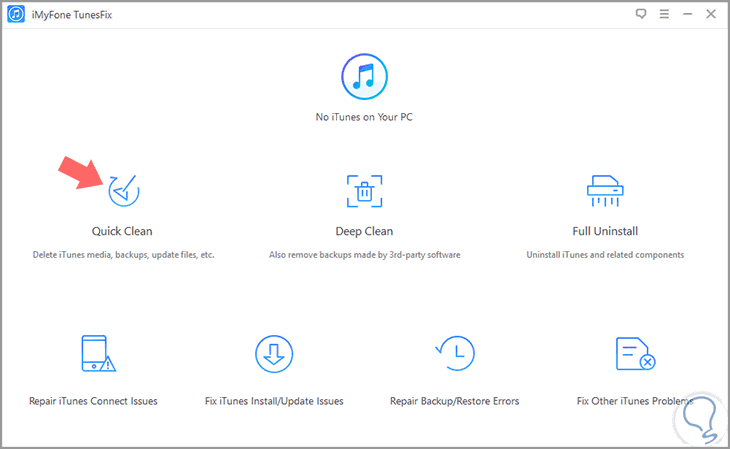The height and width of the screenshot is (449, 730).
Task: Minimize the TunesFix window
Action: (688, 14)
